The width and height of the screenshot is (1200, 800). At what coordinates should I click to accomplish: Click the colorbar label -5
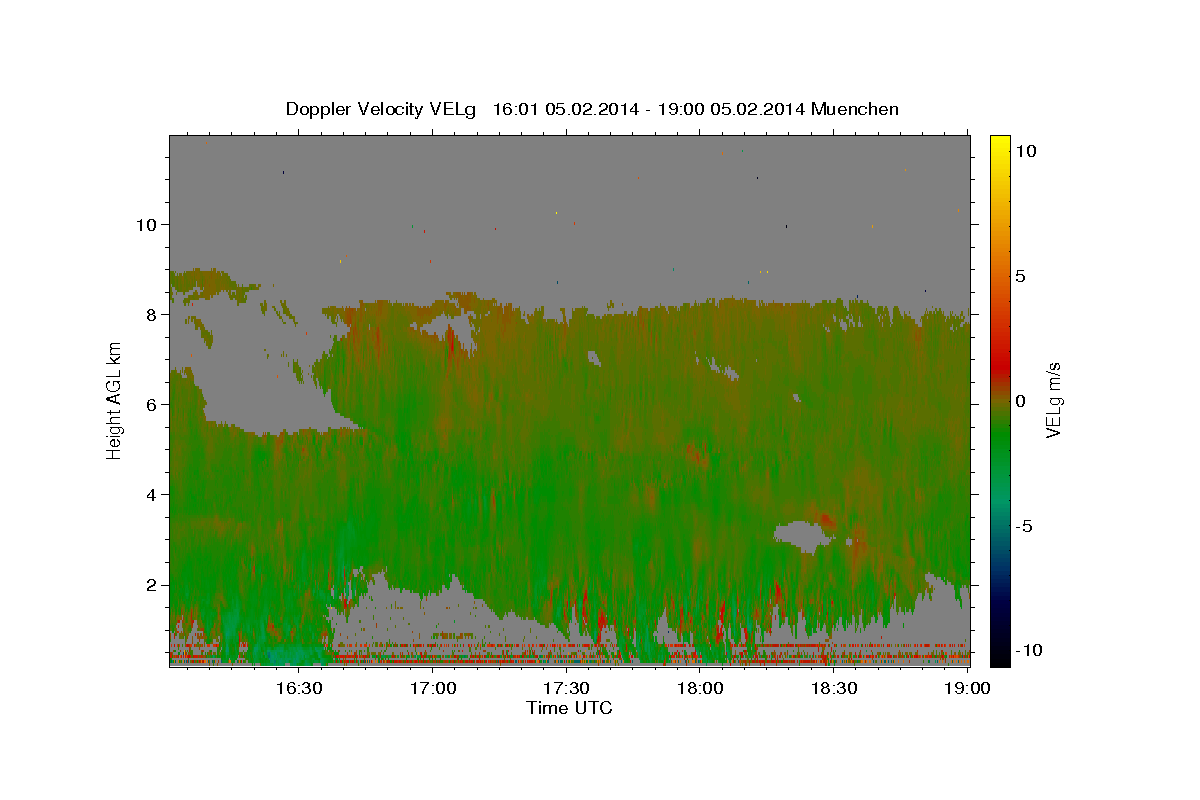tap(1024, 526)
